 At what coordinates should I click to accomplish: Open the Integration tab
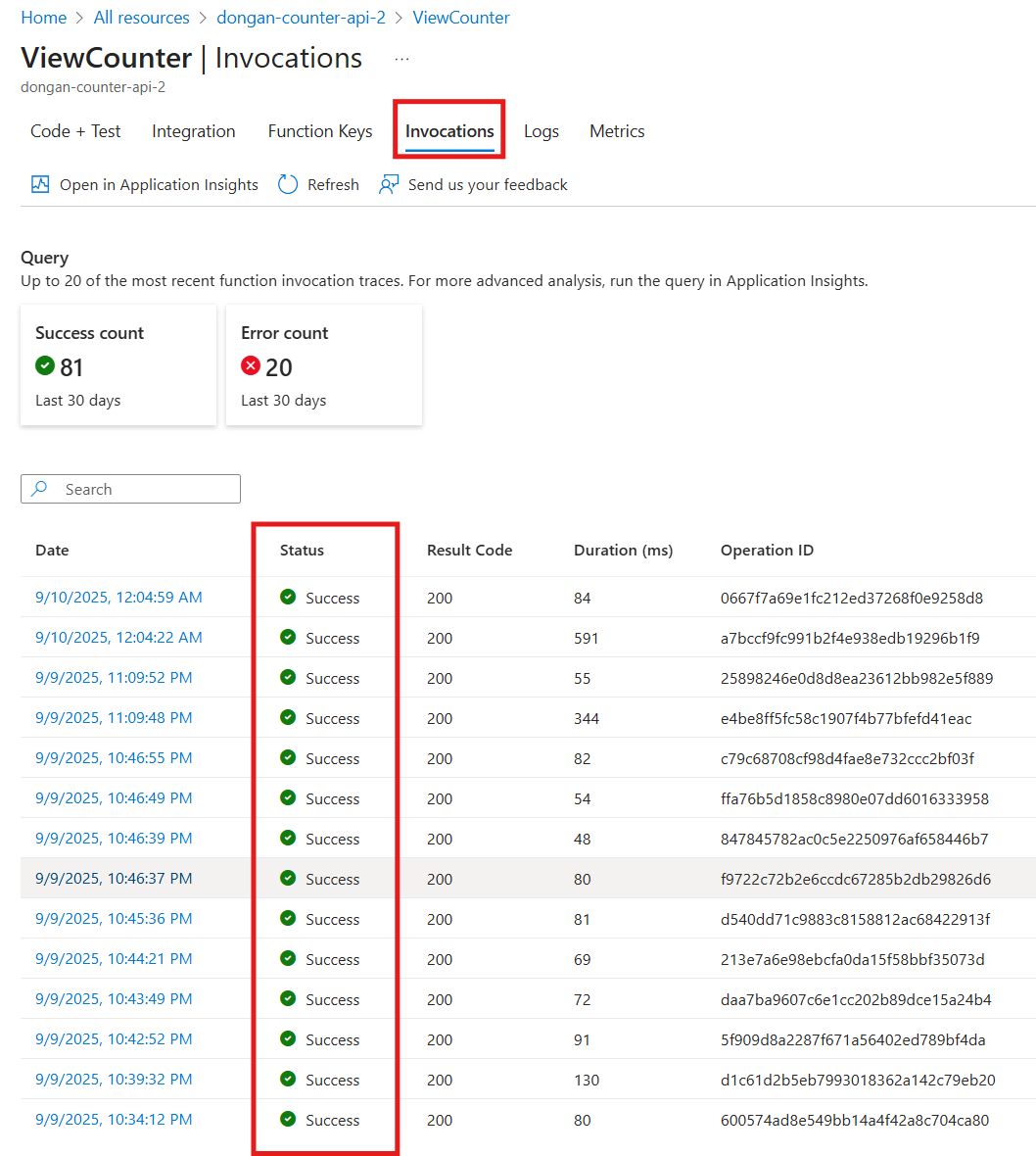[x=194, y=131]
